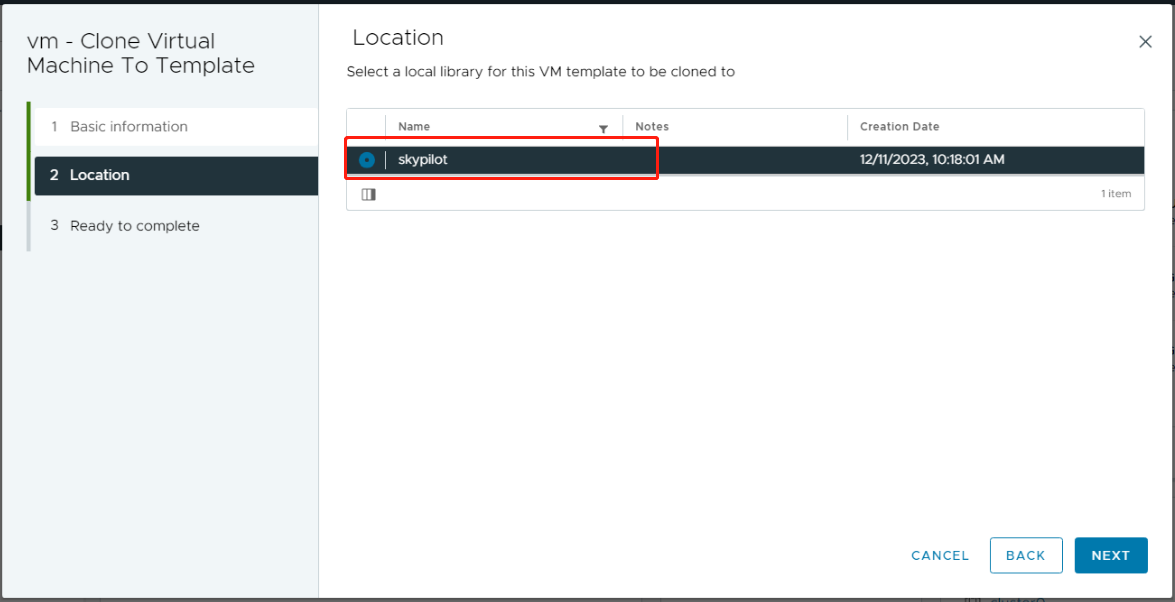Click the CANCEL button
The width and height of the screenshot is (1175, 602).
coord(940,556)
